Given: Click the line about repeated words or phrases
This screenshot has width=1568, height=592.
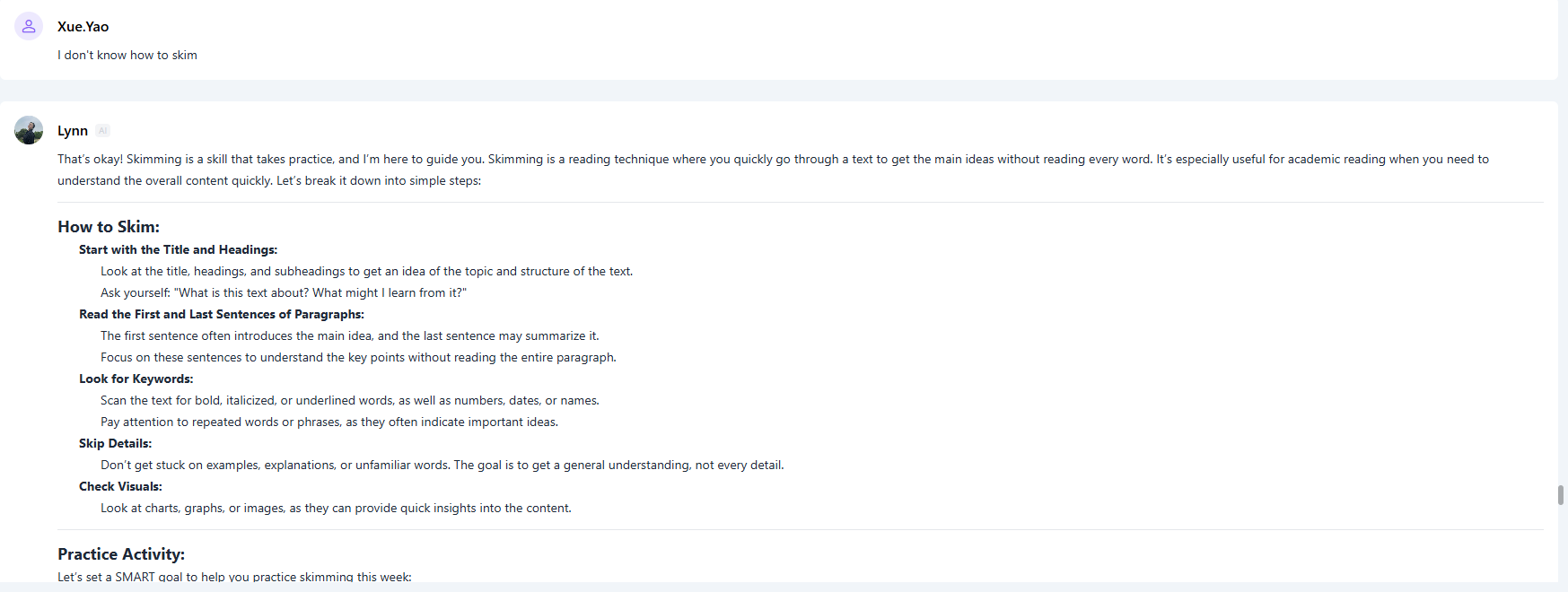Looking at the screenshot, I should (328, 422).
